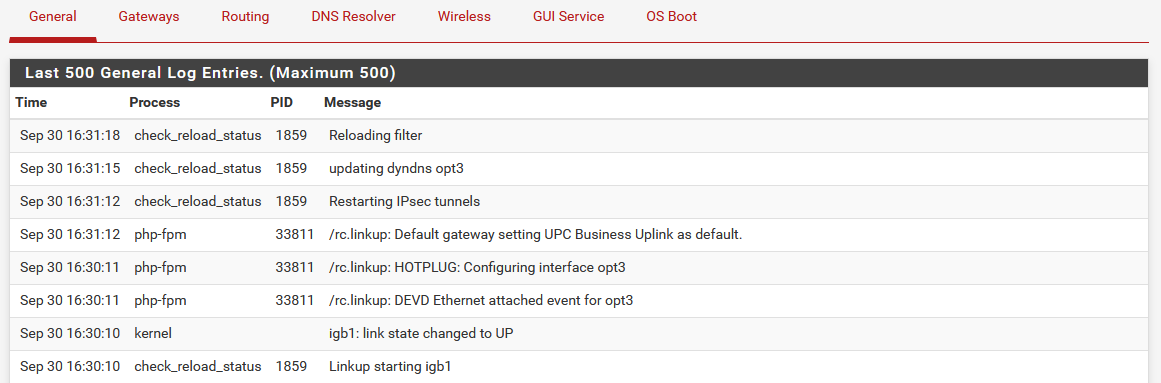Image resolution: width=1161 pixels, height=383 pixels.
Task: Select the DEVD Ethernet attached event message
Action: pos(481,300)
